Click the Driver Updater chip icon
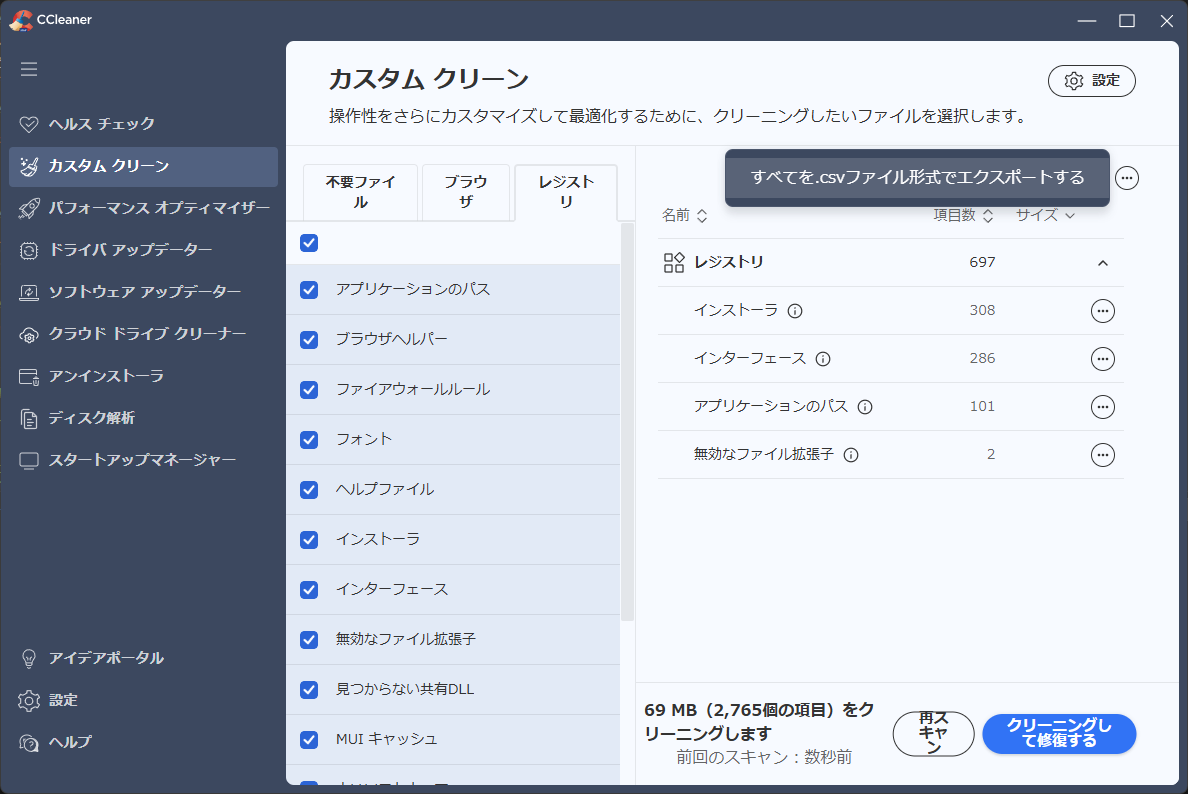The width and height of the screenshot is (1188, 794). coord(29,251)
